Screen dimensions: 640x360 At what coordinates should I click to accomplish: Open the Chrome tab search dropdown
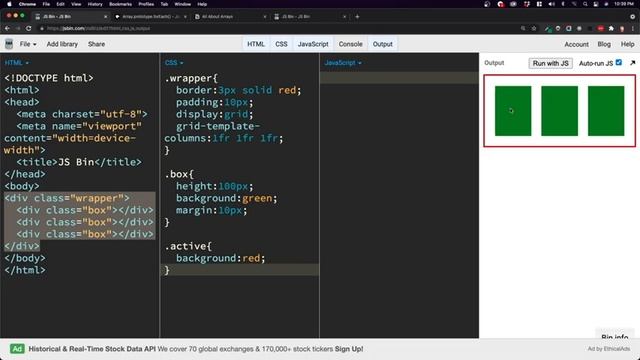633,16
